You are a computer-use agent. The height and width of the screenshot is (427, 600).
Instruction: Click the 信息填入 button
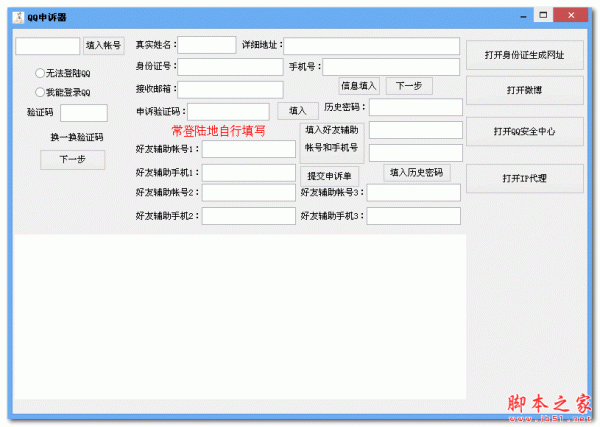pyautogui.click(x=359, y=86)
